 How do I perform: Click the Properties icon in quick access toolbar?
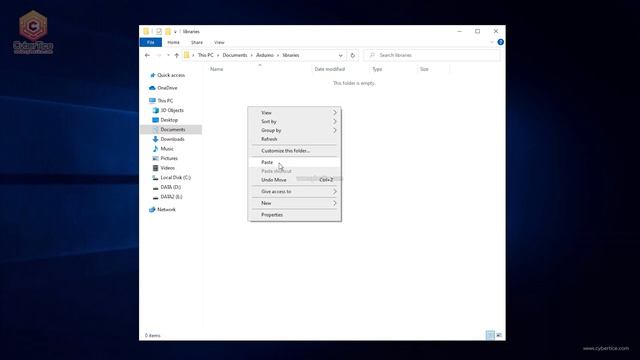pyautogui.click(x=159, y=31)
